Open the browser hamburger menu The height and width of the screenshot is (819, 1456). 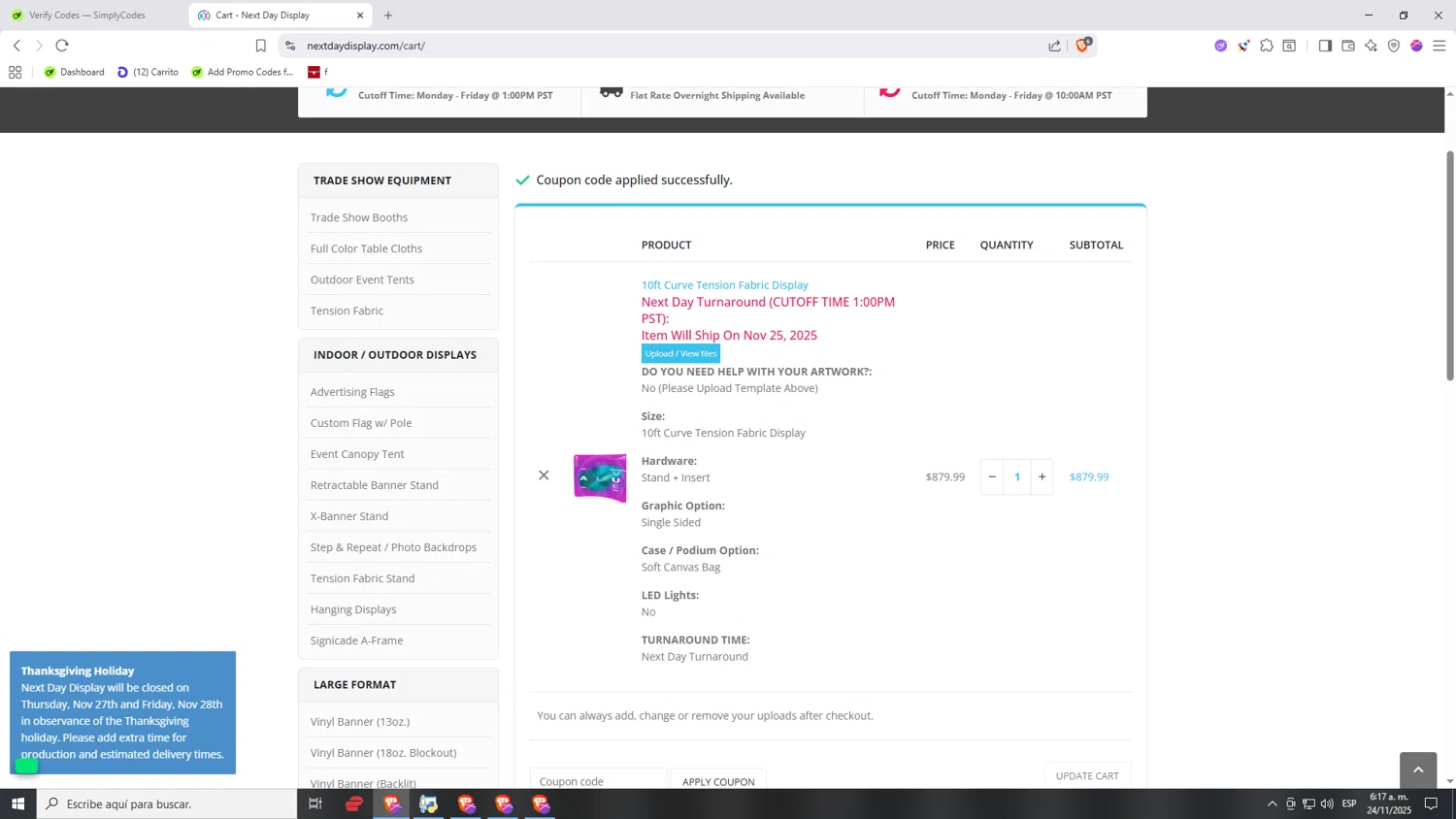point(1439,46)
